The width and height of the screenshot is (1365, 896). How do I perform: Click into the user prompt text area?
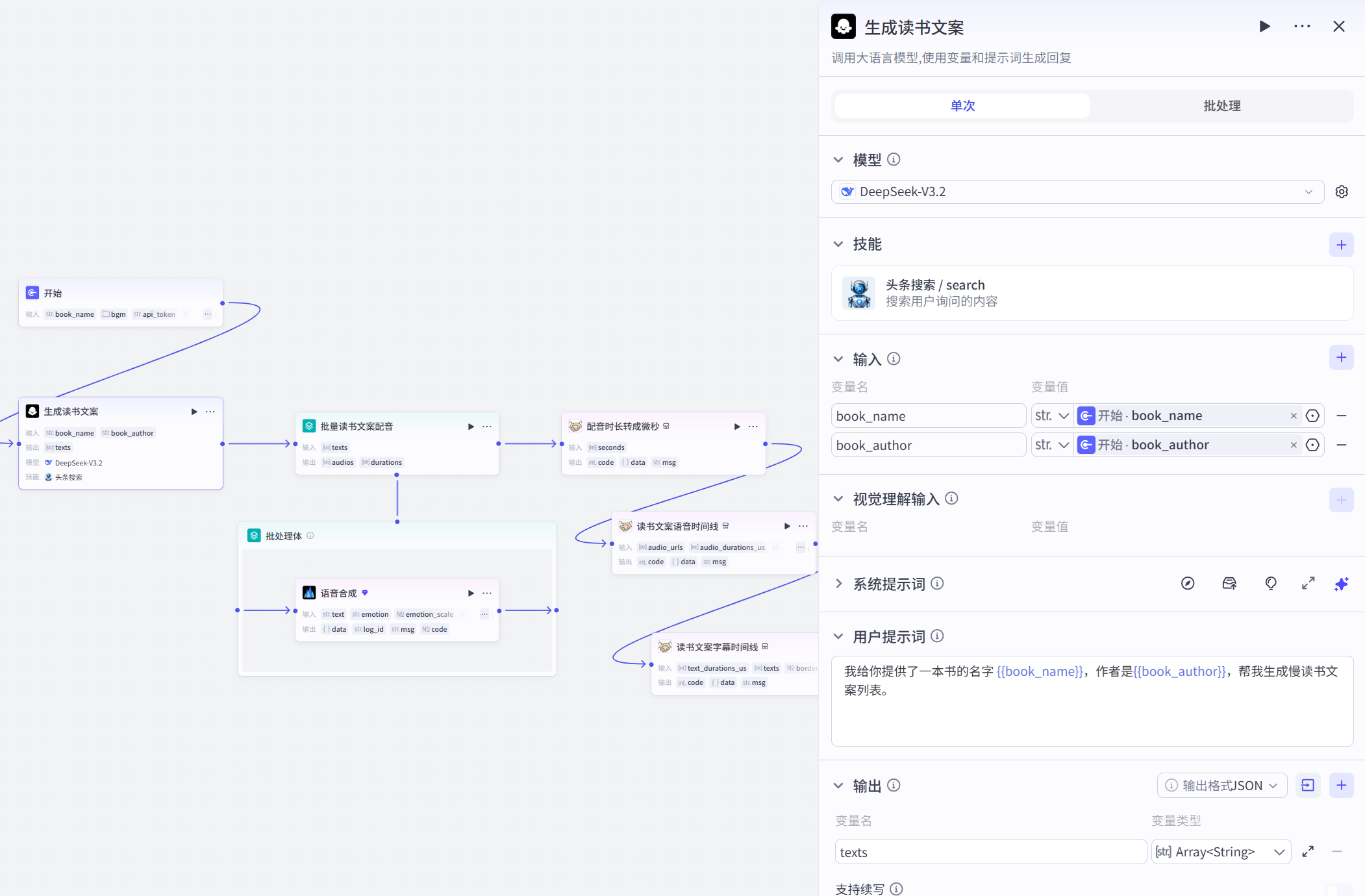click(1092, 701)
